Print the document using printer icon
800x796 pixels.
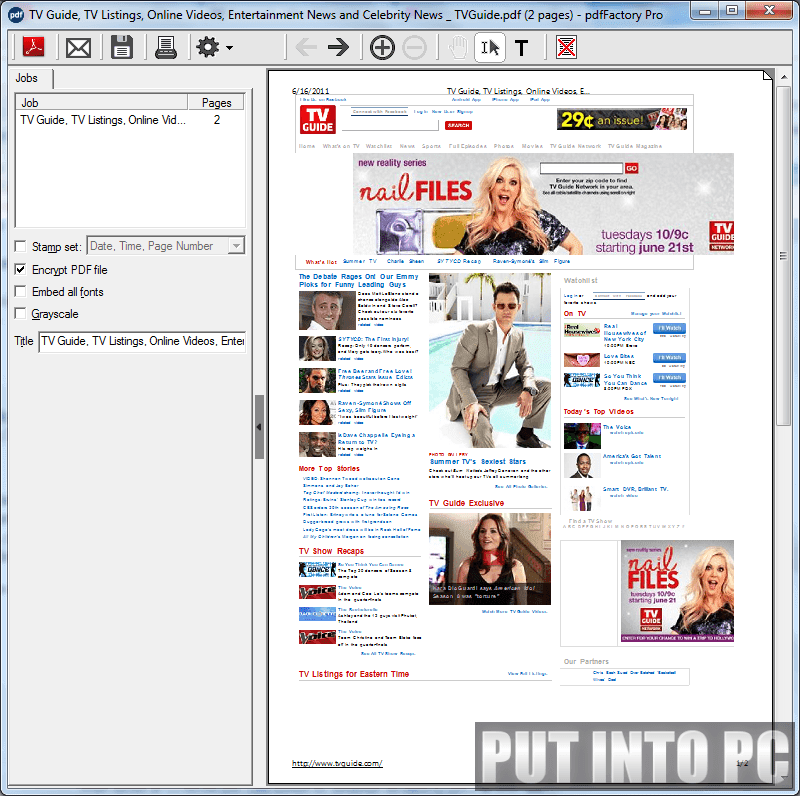pyautogui.click(x=166, y=47)
